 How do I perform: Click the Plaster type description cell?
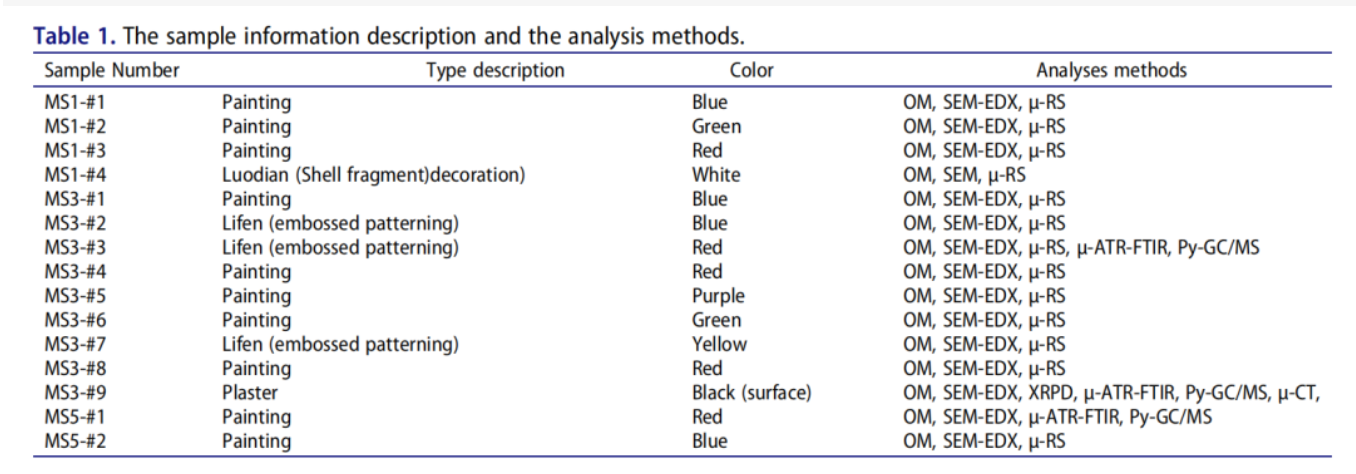point(250,393)
